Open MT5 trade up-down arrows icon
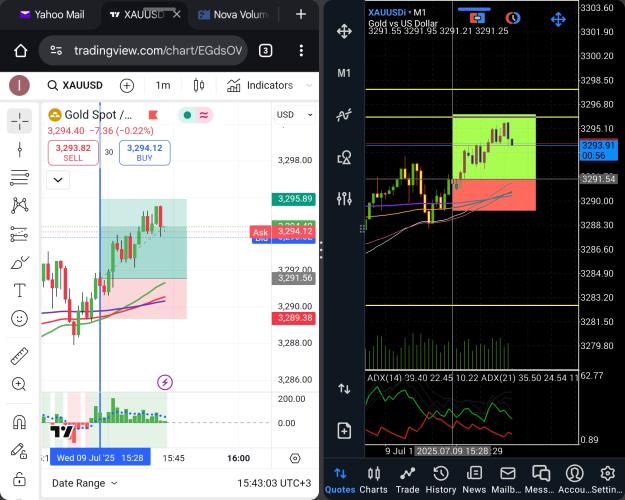This screenshot has height=500, width=625. (344, 388)
